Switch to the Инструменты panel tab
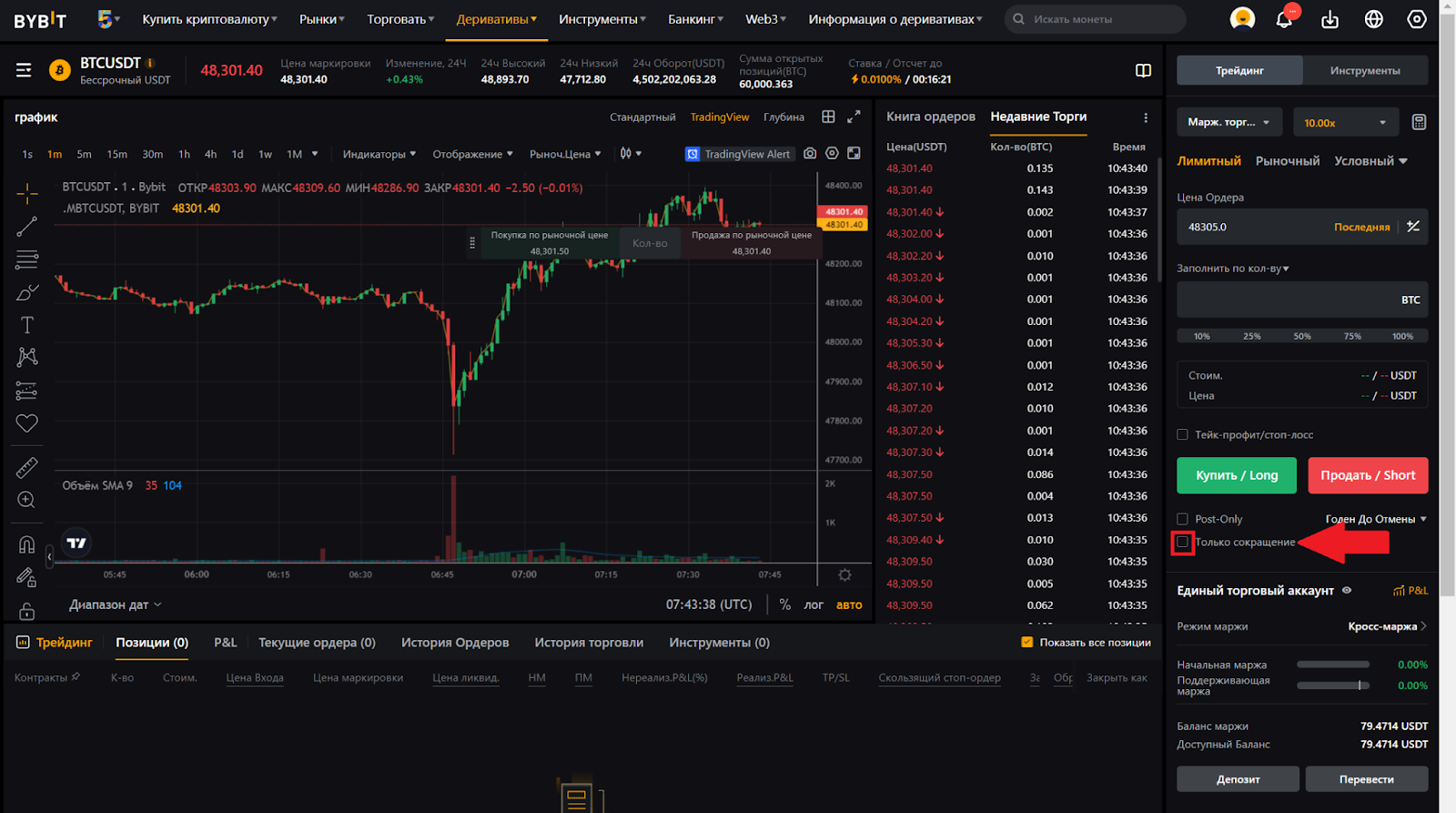The width and height of the screenshot is (1456, 813). coord(1365,70)
